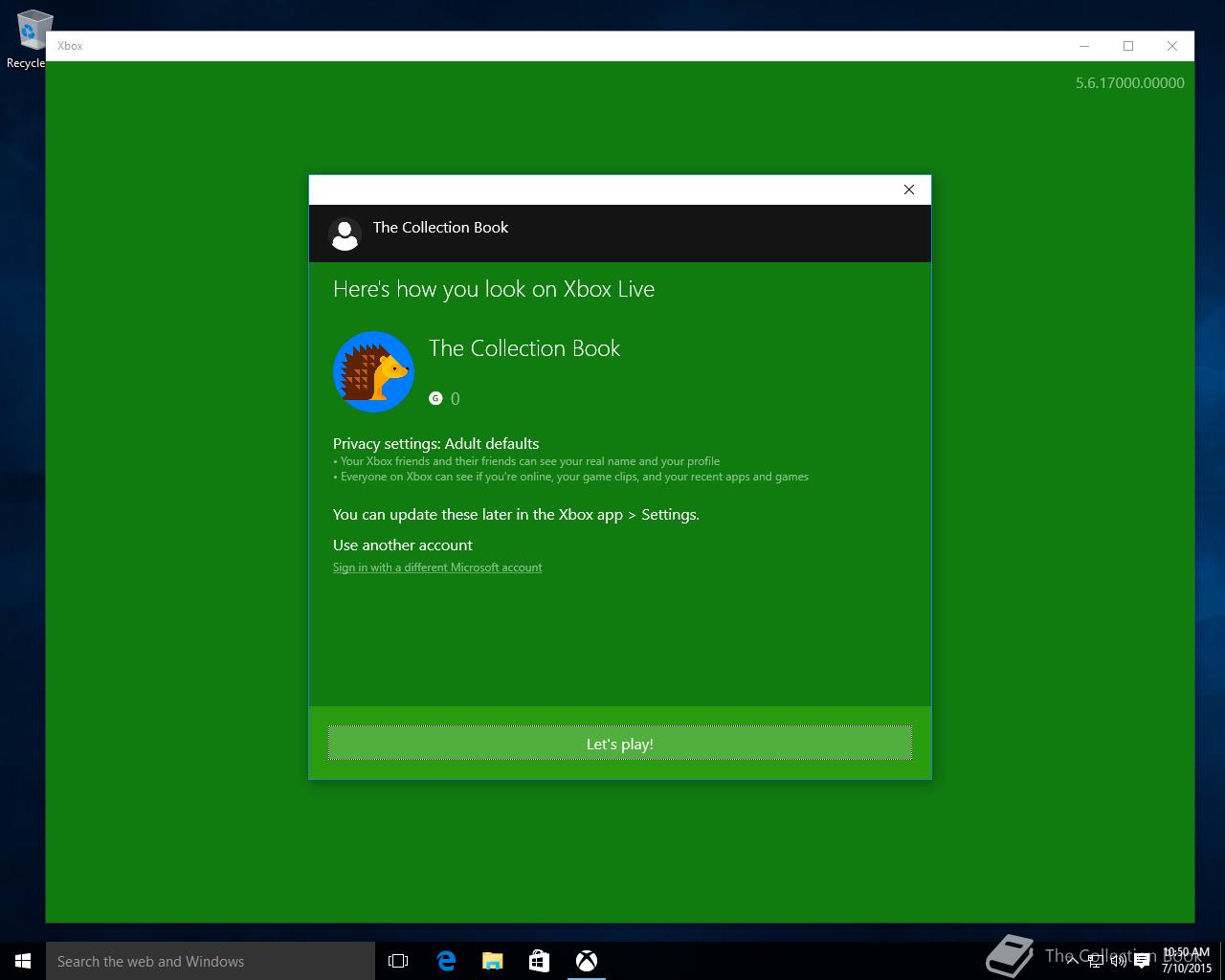Viewport: 1225px width, 980px height.
Task: Click the Gamerscore value 0
Action: click(x=455, y=399)
